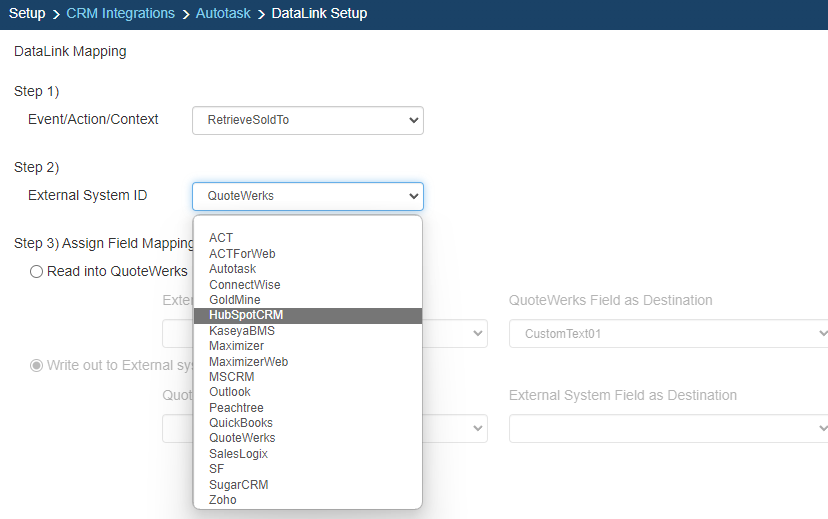Open the CustomText01 destination field dropdown
The width and height of the screenshot is (828, 519).
click(x=668, y=334)
